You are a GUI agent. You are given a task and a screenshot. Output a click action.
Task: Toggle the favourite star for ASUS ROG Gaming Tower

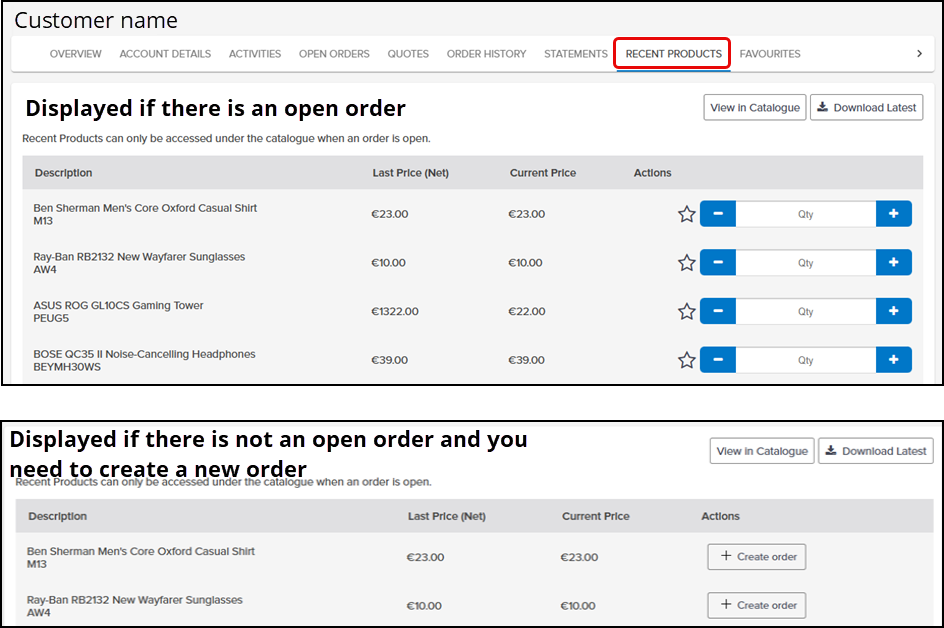click(x=687, y=311)
